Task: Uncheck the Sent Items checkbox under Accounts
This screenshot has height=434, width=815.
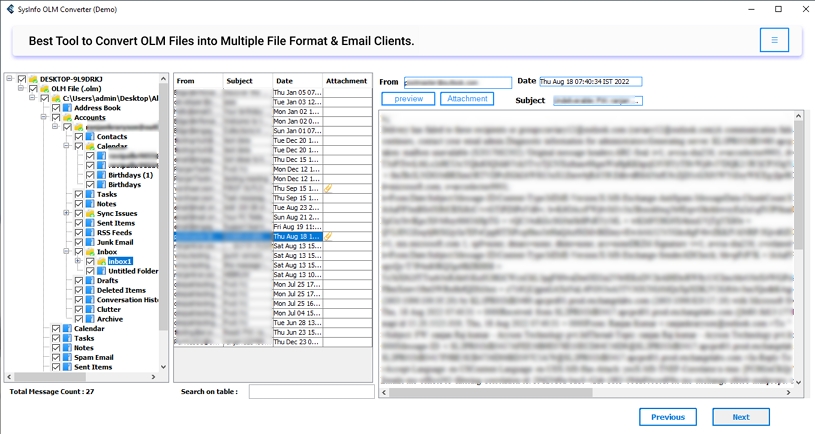Action: tap(78, 223)
